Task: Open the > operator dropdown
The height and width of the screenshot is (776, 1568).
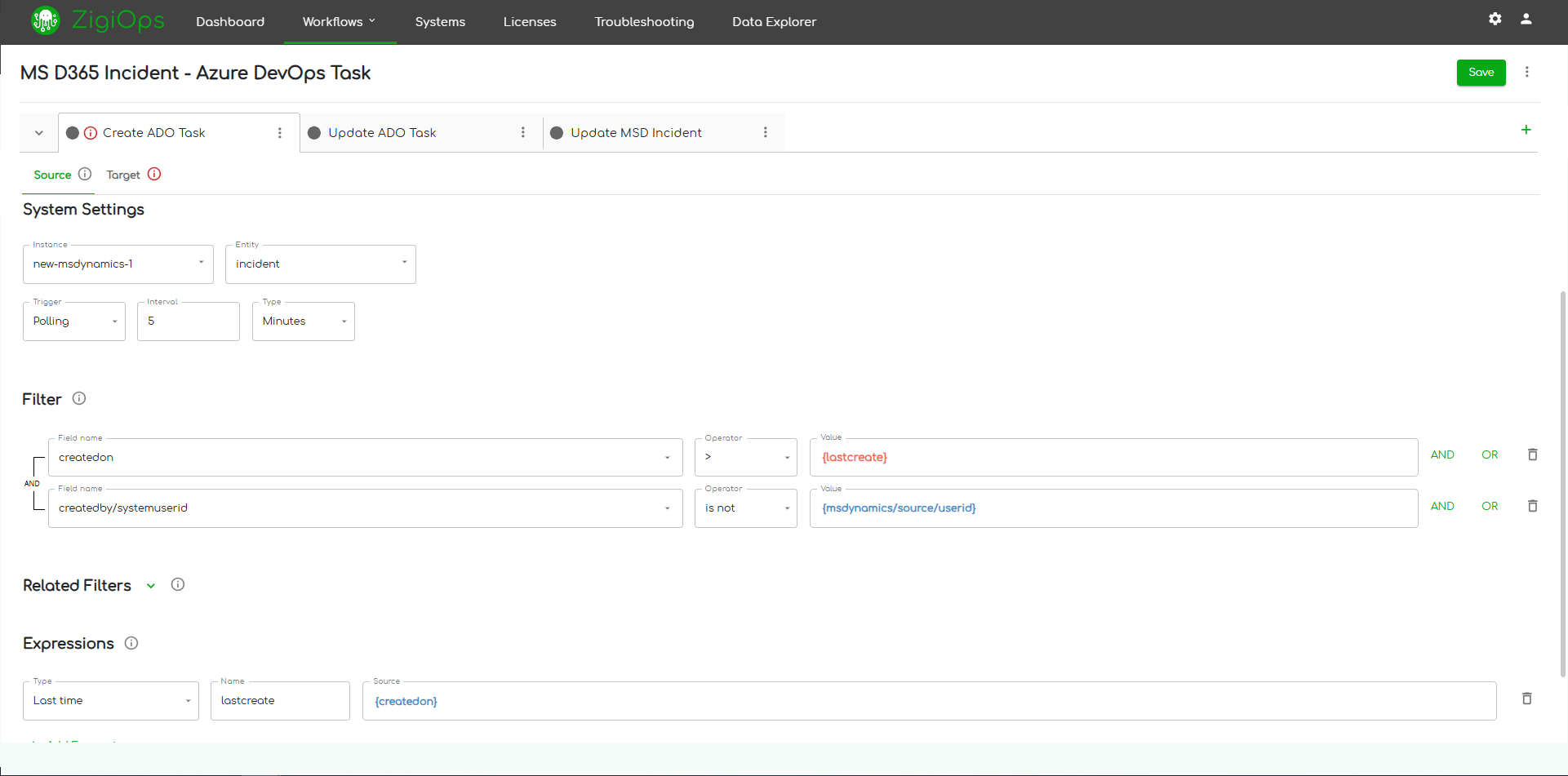Action: [746, 457]
